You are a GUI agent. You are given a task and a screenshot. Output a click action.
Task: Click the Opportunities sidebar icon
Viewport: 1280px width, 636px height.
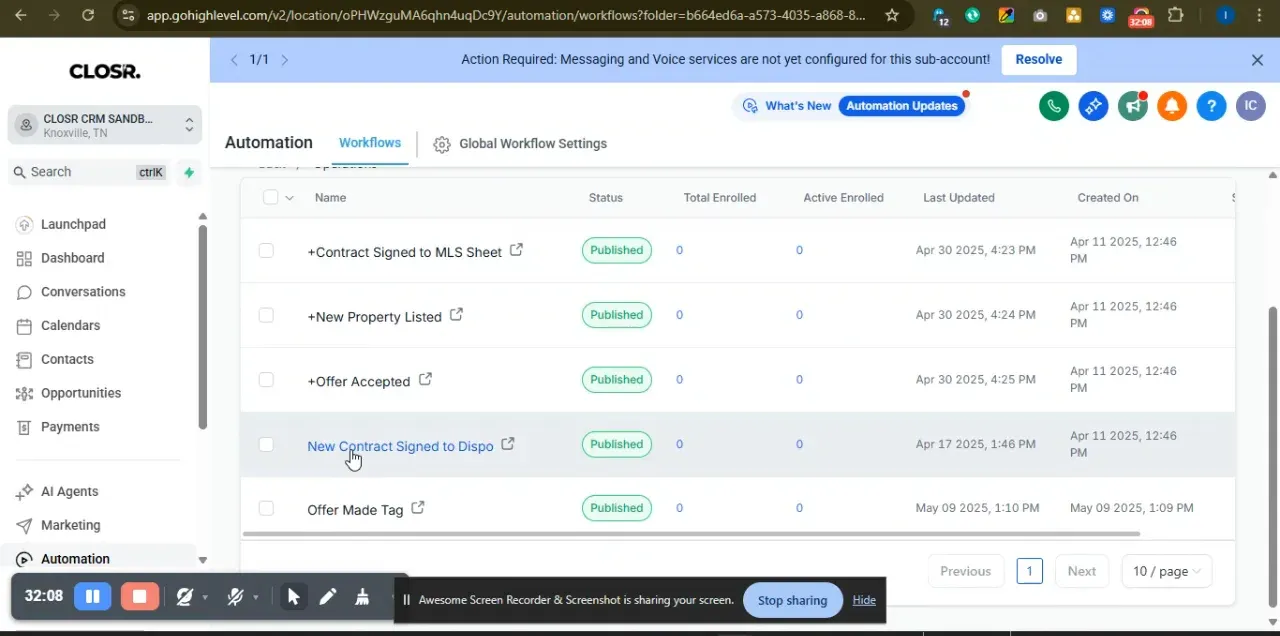pyautogui.click(x=24, y=393)
